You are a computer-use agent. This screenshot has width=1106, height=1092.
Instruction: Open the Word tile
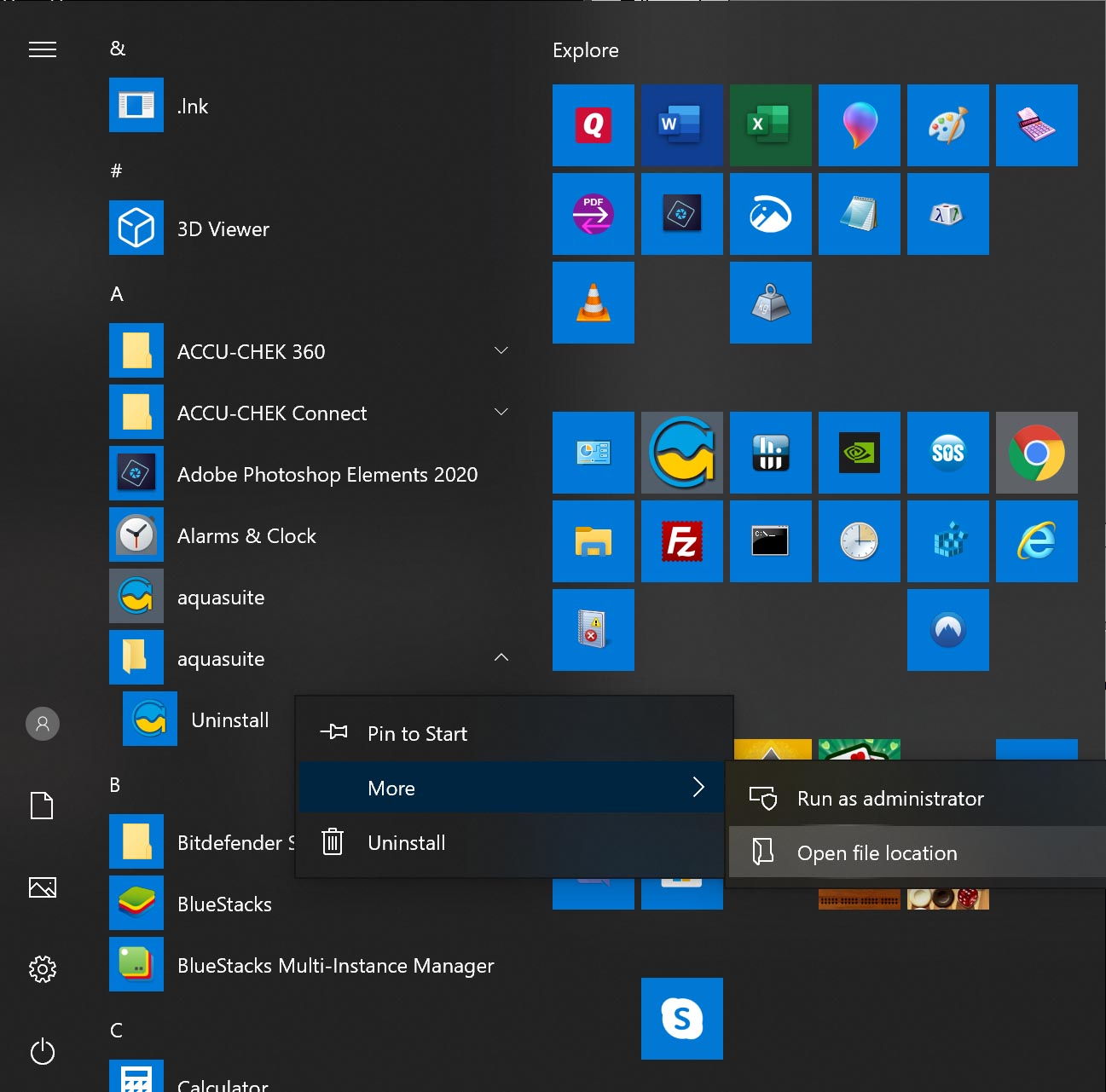click(681, 125)
